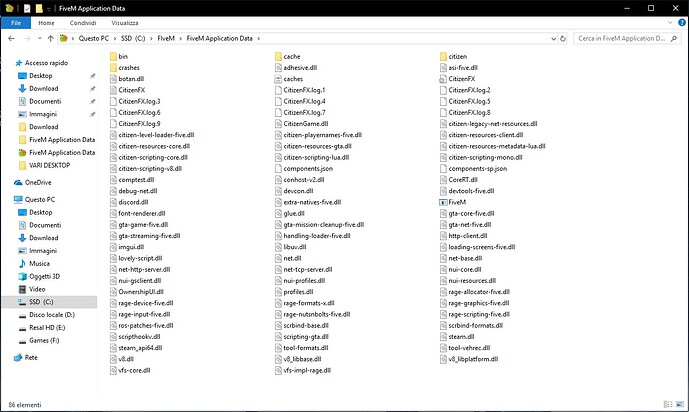The height and width of the screenshot is (412, 689).
Task: Select OwnershipUI.dll file name
Action: tap(141, 292)
